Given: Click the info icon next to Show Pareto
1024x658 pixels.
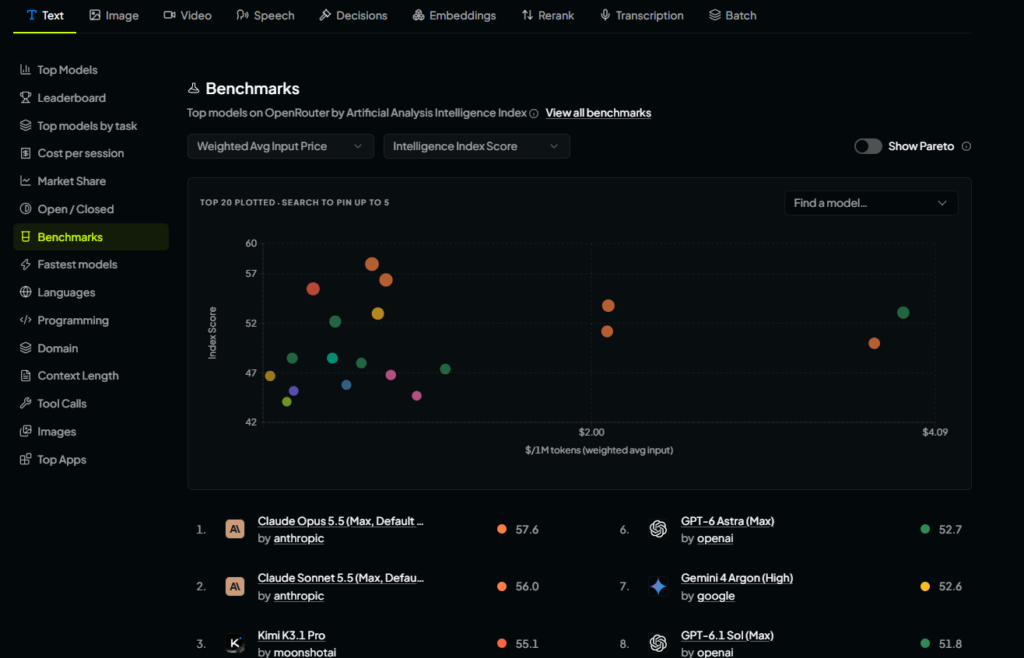Looking at the screenshot, I should (x=967, y=146).
